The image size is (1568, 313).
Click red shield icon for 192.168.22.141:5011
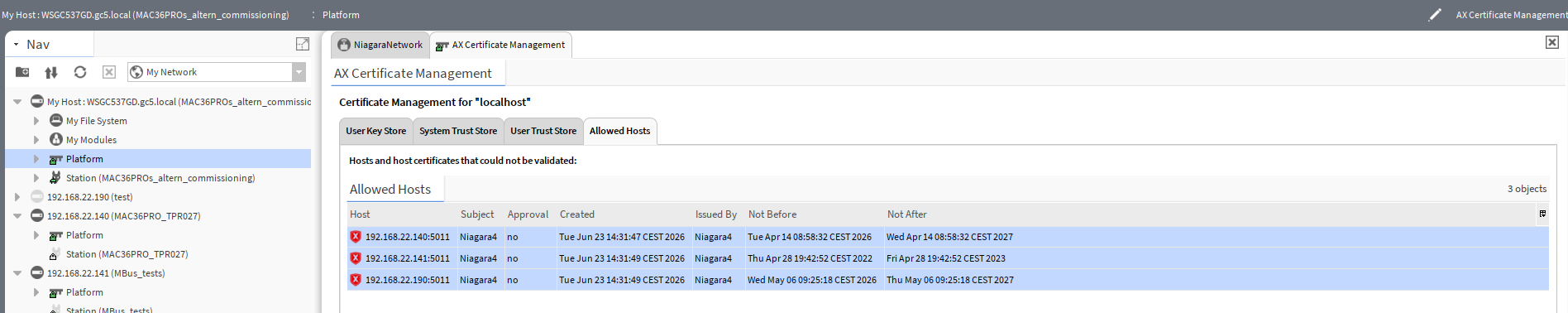356,258
